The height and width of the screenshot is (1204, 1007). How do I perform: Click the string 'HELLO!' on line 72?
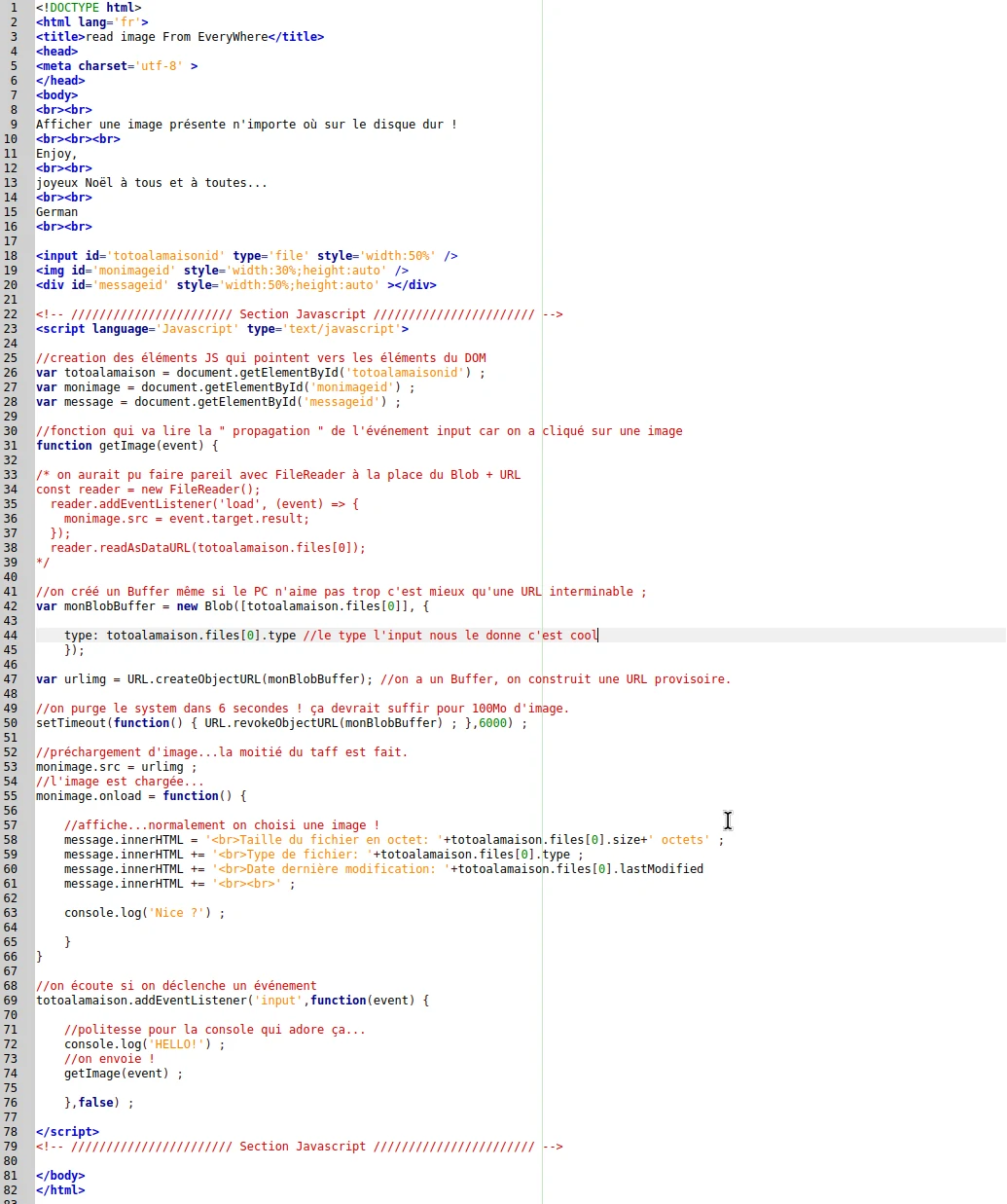[176, 1044]
